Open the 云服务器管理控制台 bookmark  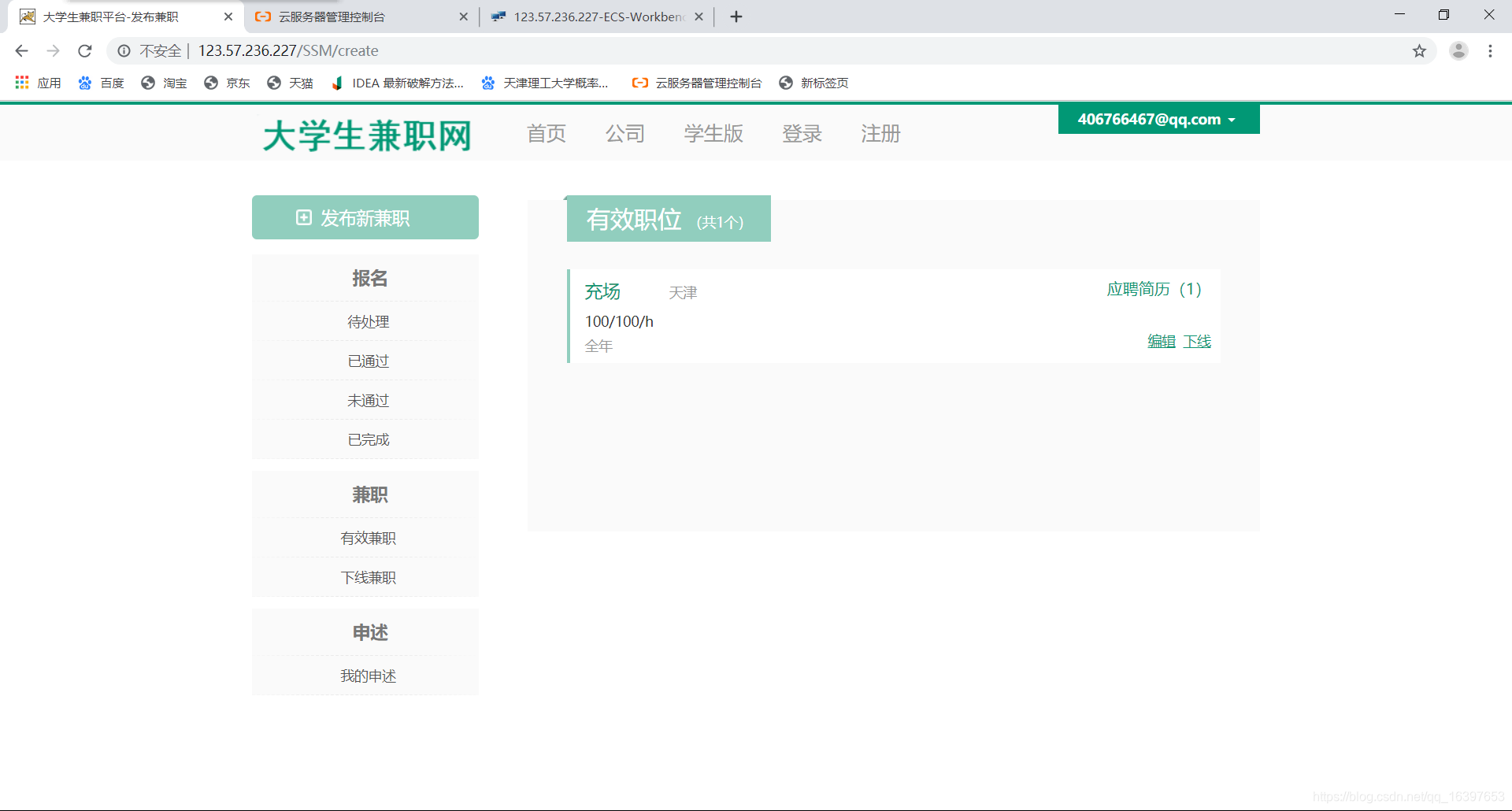point(697,83)
